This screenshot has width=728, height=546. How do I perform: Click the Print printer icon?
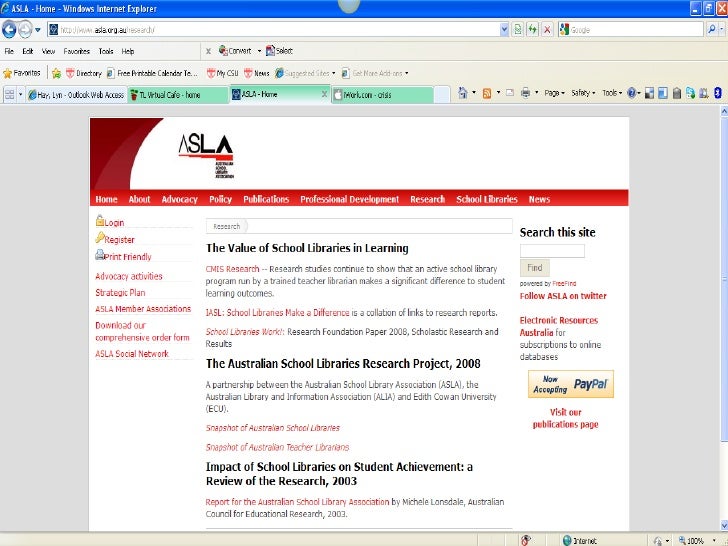525,93
